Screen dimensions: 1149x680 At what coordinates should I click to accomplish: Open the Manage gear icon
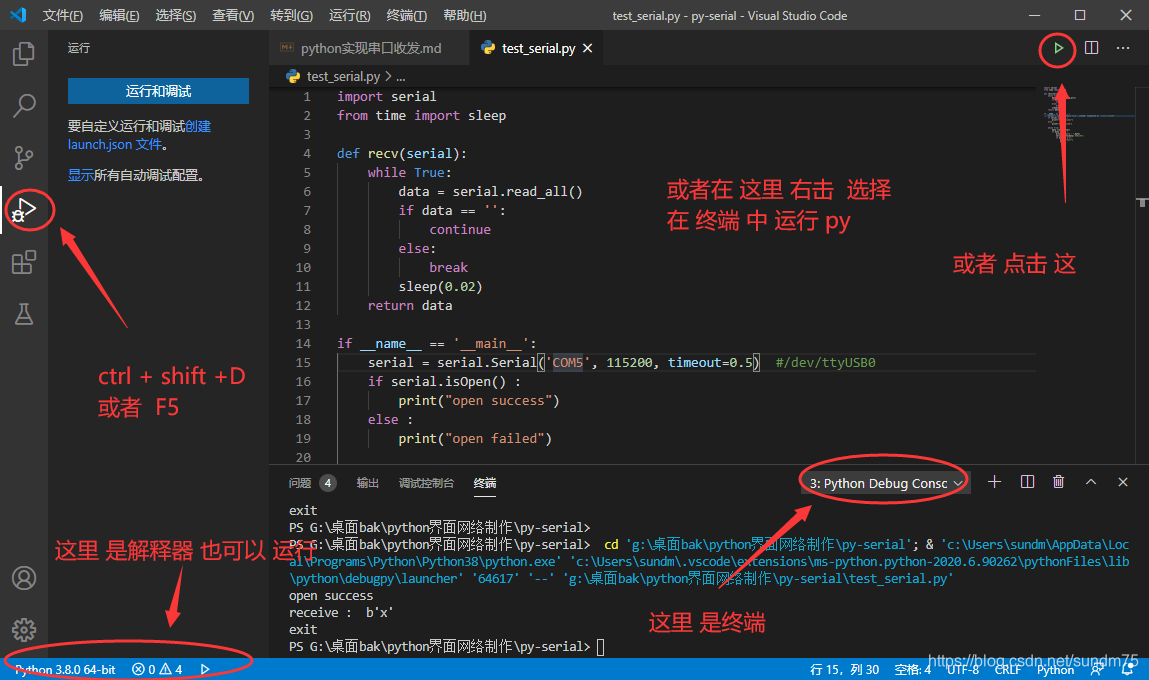click(x=23, y=629)
